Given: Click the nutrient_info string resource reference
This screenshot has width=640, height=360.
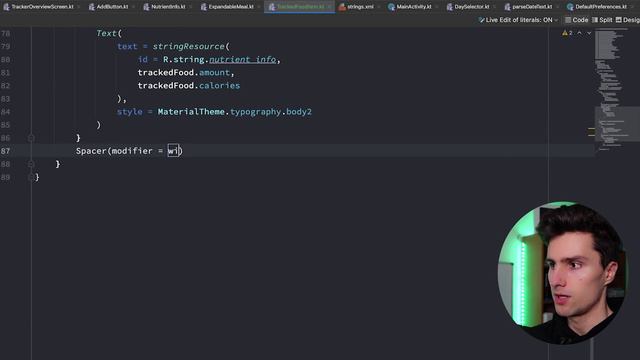Looking at the screenshot, I should (242, 60).
